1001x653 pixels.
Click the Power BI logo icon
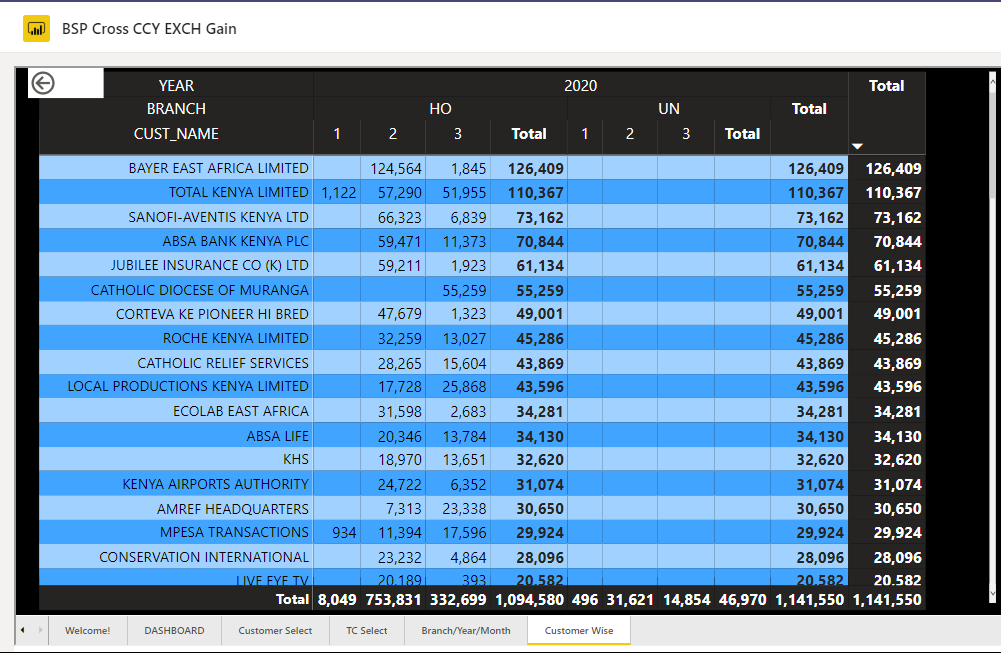click(x=36, y=29)
